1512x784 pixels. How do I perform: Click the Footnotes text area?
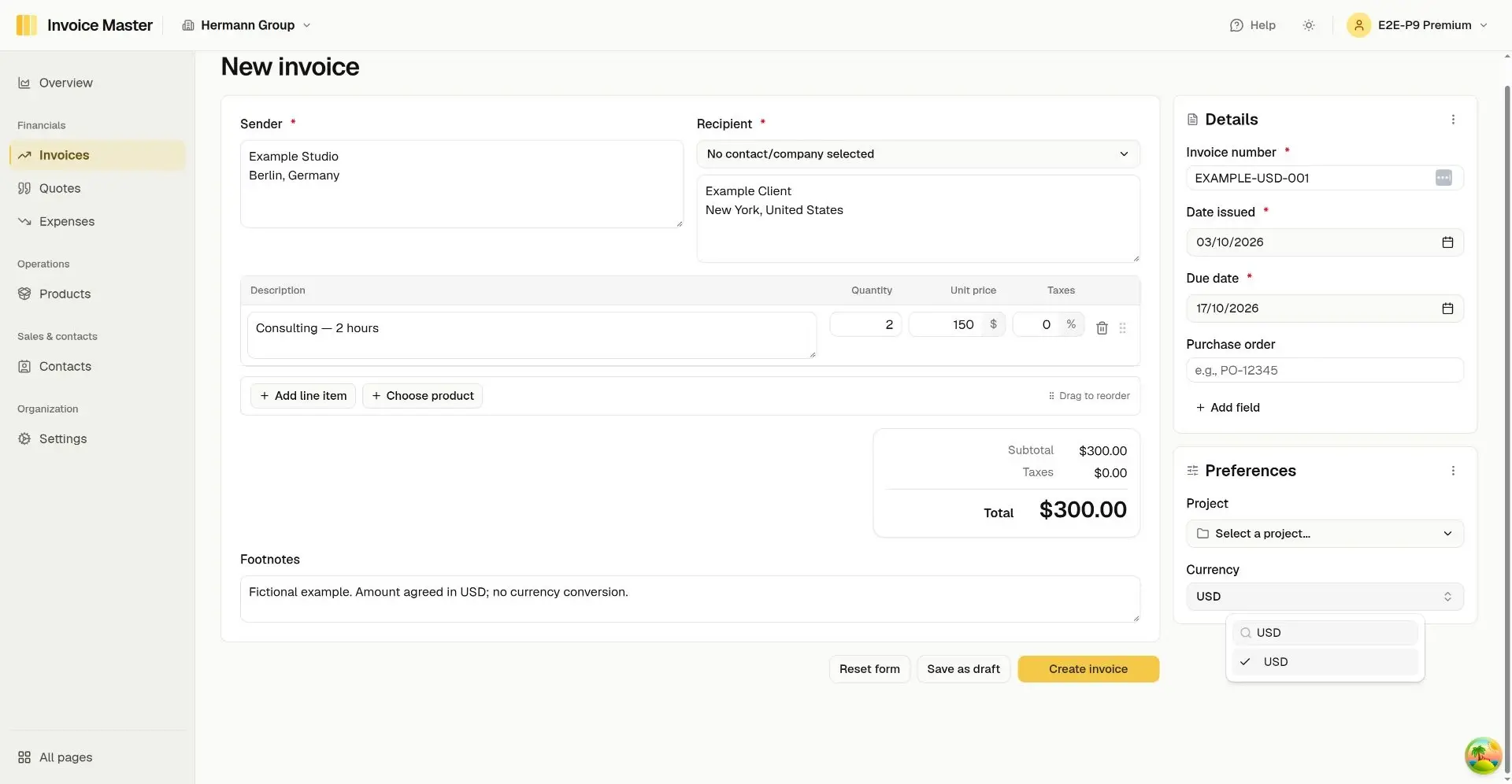[x=690, y=599]
